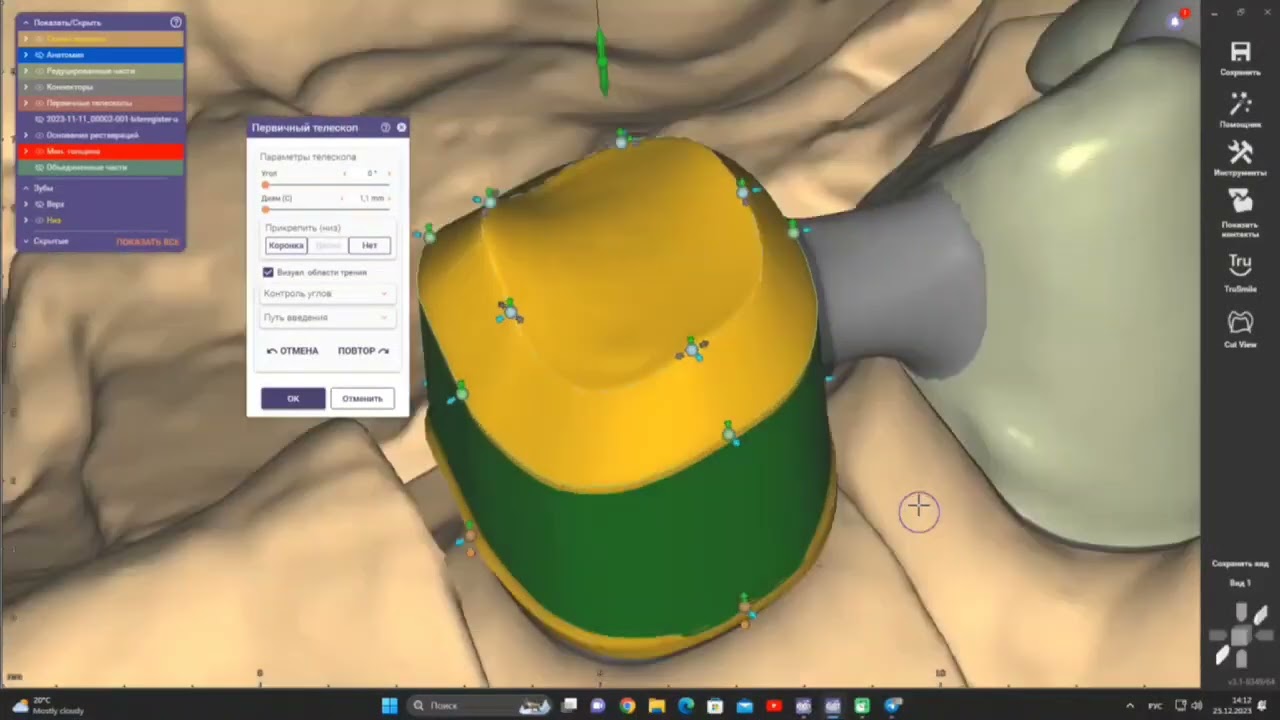Toggle visibility of Мин. толщина
The image size is (1280, 720).
(x=39, y=151)
